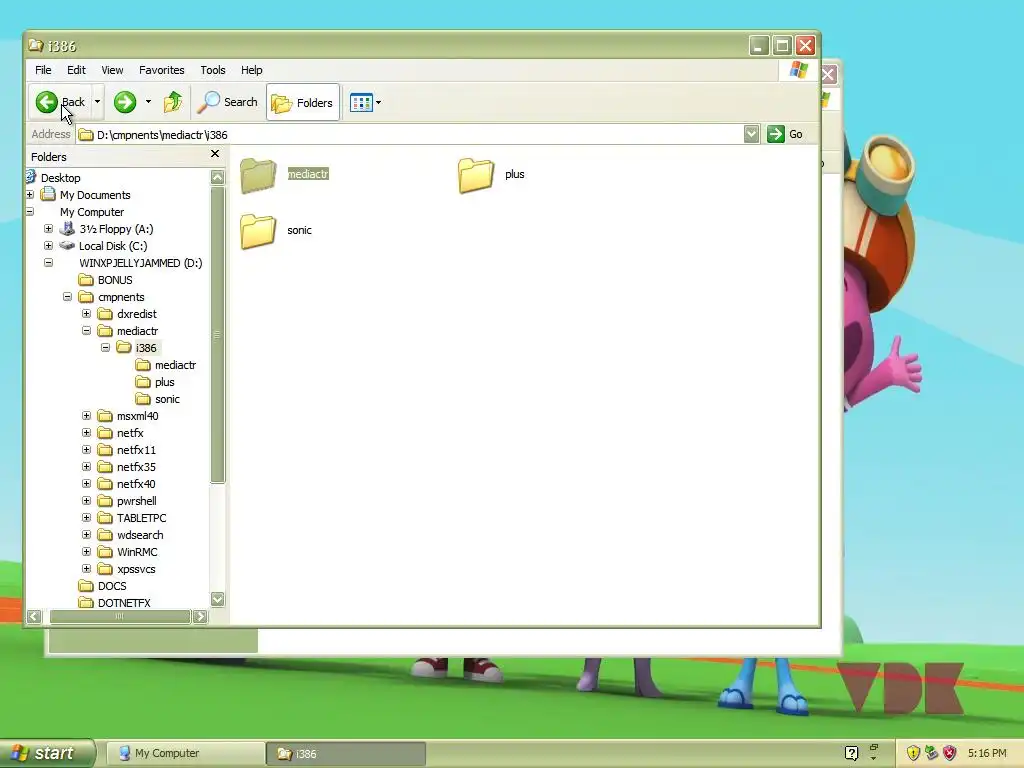Collapse the mediactr tree node

[86, 330]
